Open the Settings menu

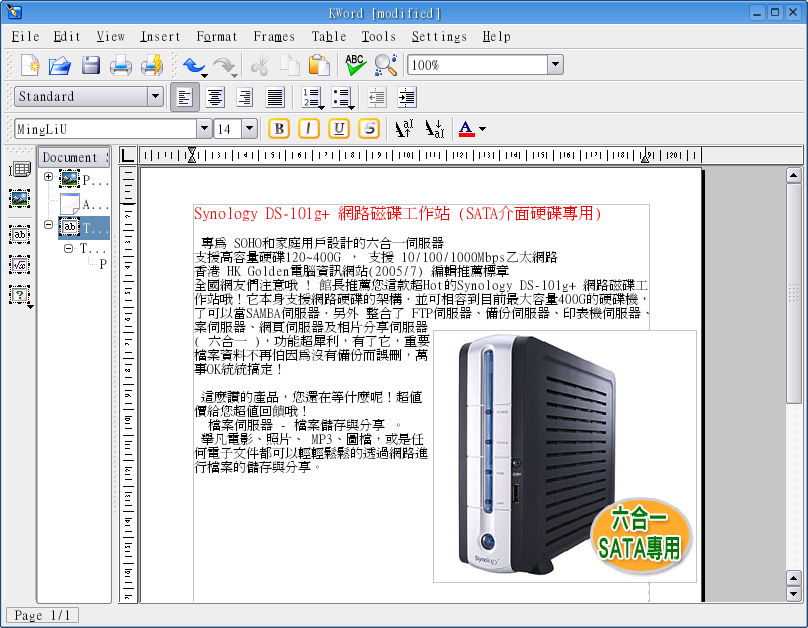click(439, 37)
